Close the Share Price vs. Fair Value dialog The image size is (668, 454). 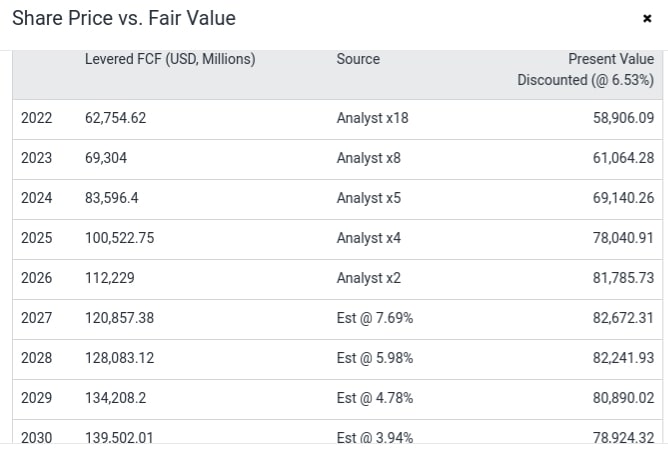pos(647,19)
